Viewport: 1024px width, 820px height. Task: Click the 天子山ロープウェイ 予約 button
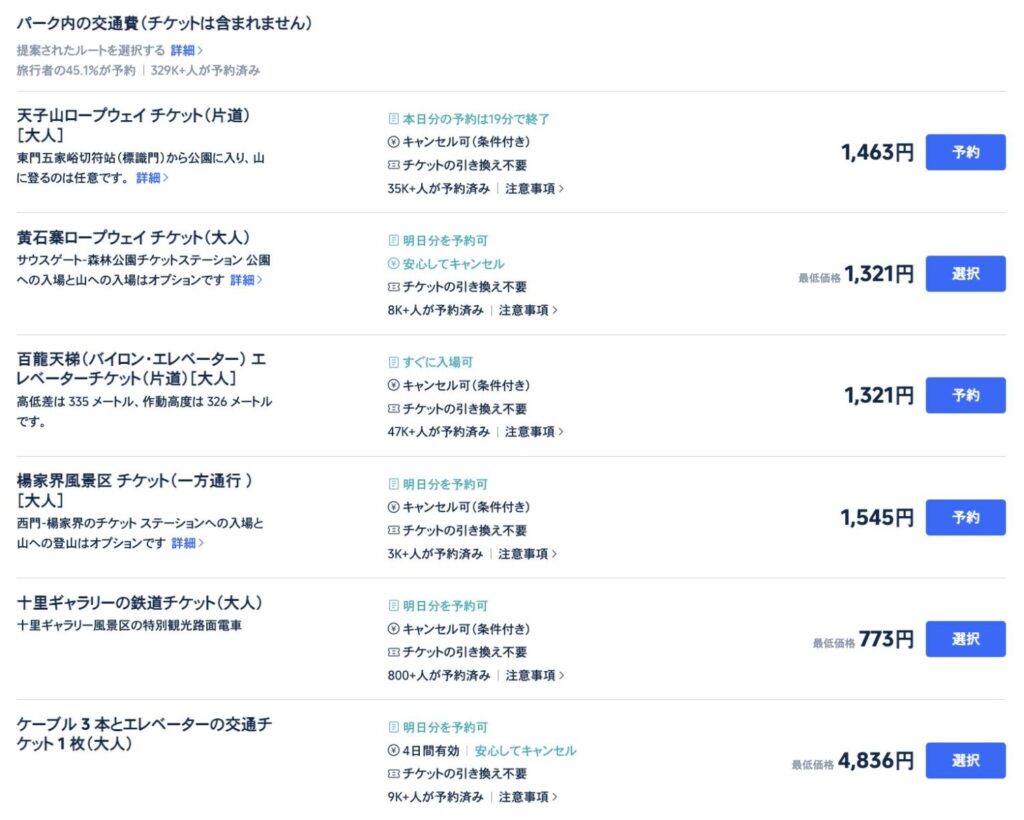(965, 152)
